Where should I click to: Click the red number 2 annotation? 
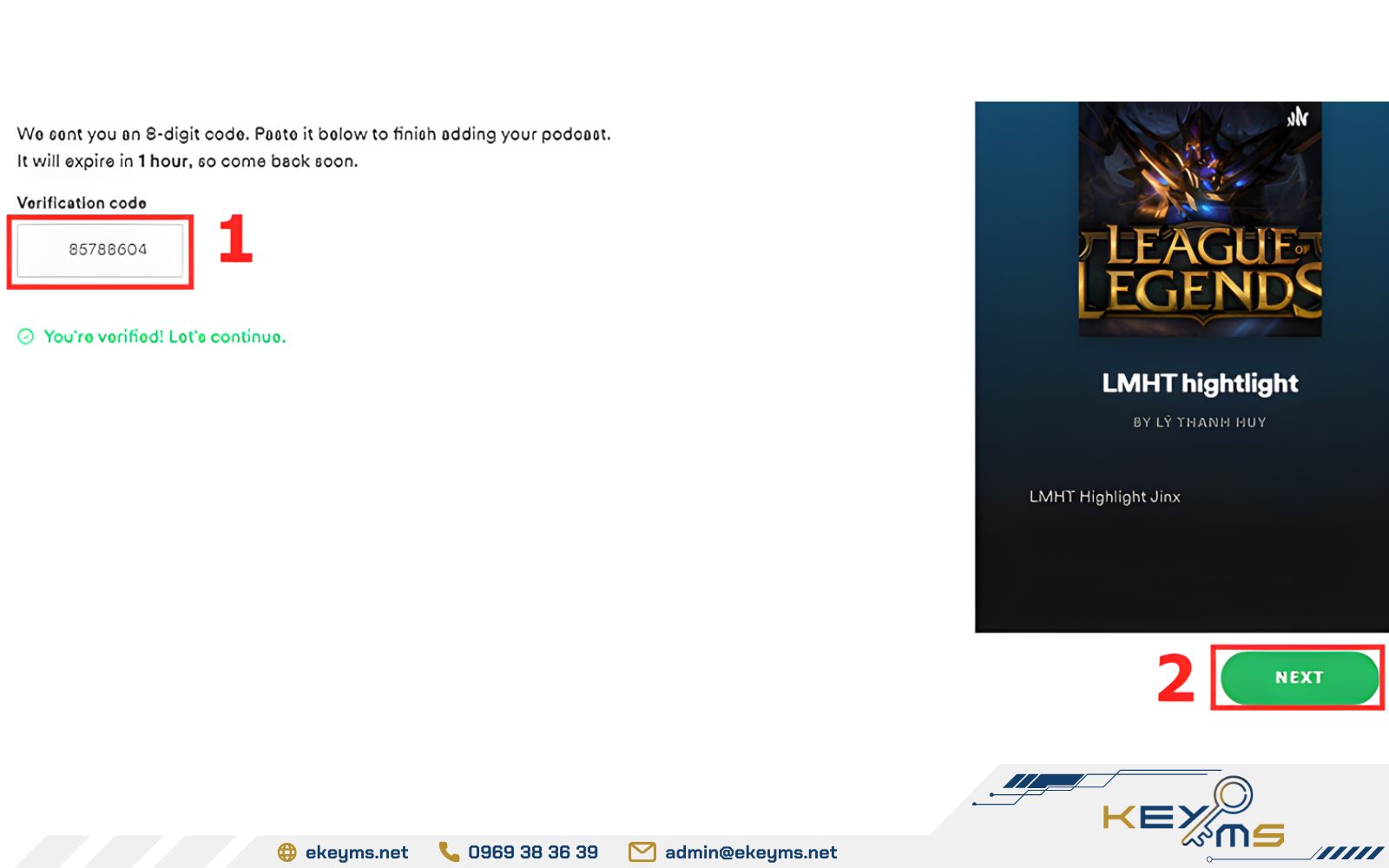coord(1175,679)
